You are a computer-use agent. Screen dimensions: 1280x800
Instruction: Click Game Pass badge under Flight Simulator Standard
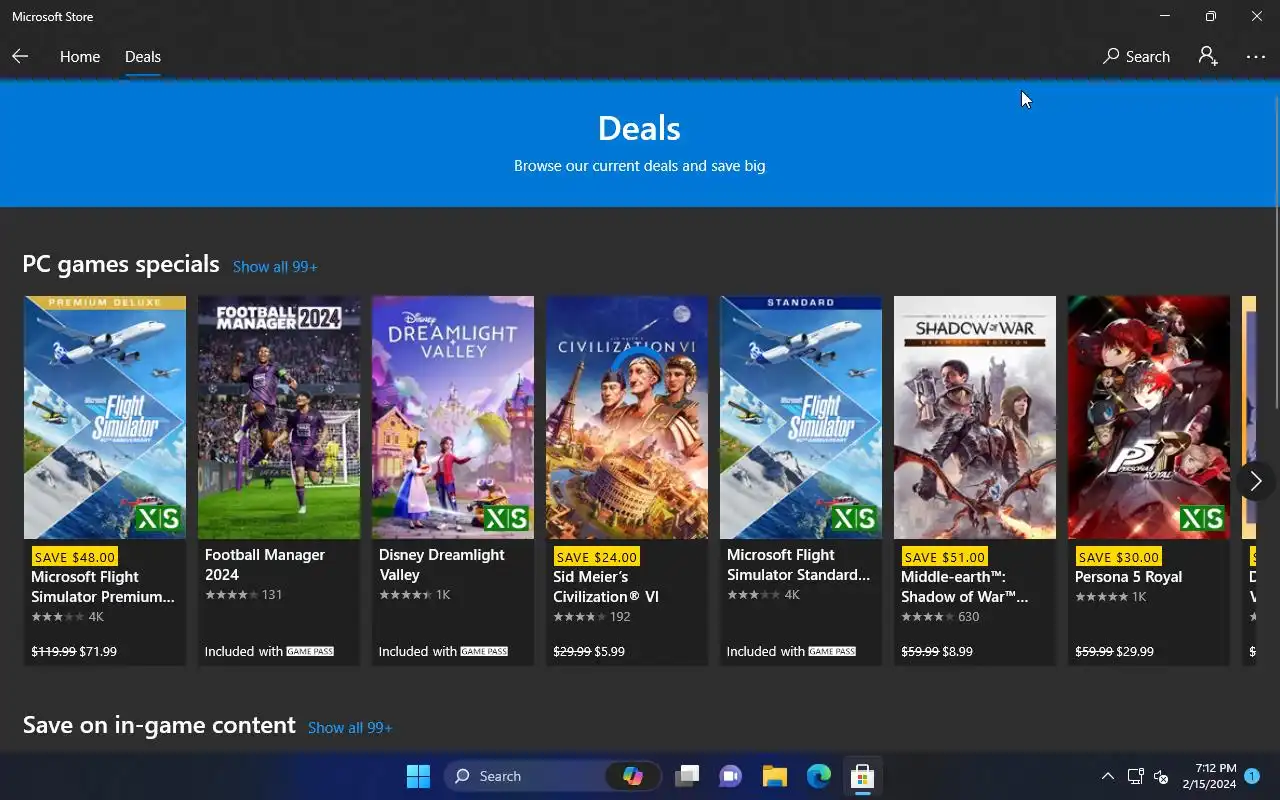(x=832, y=652)
